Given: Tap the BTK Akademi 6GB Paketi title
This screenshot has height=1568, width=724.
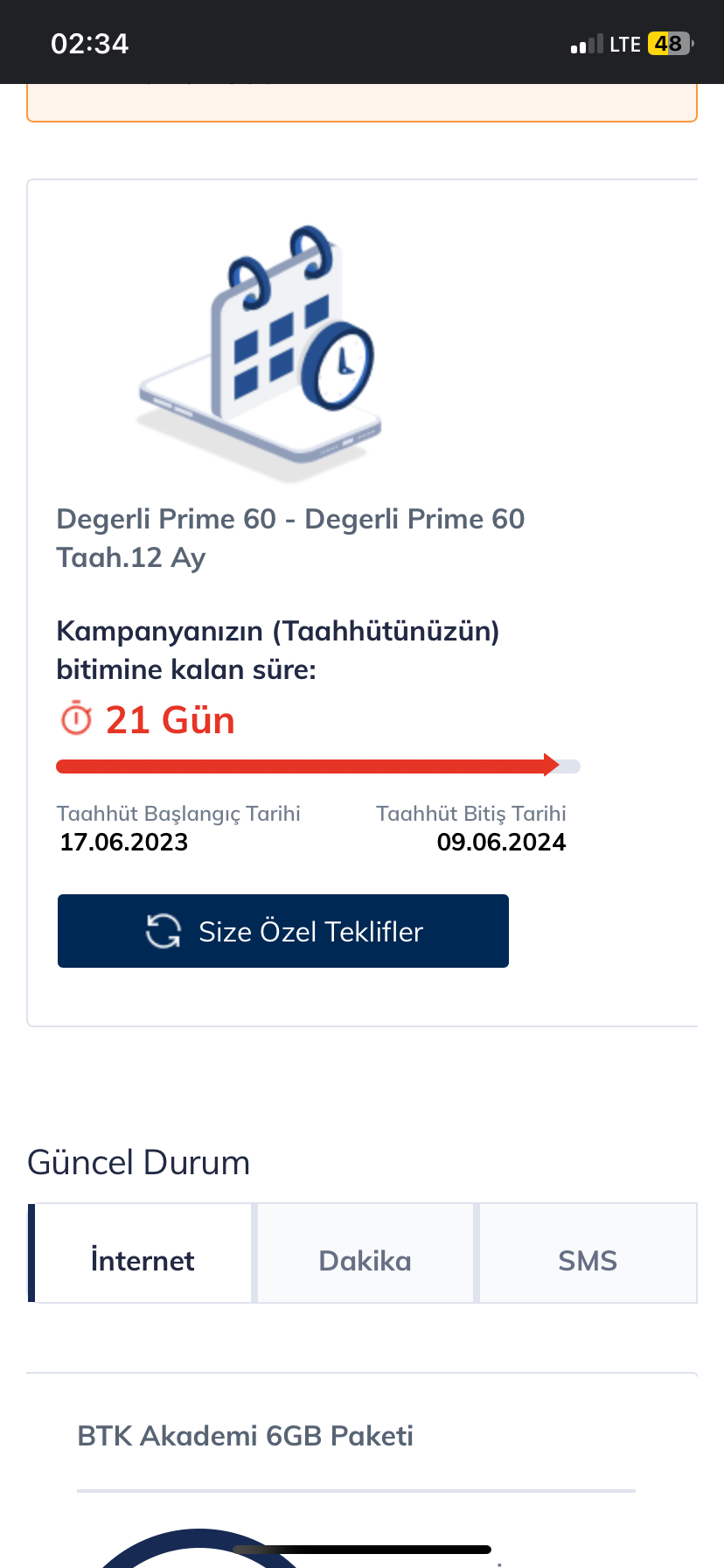Looking at the screenshot, I should 245,1436.
